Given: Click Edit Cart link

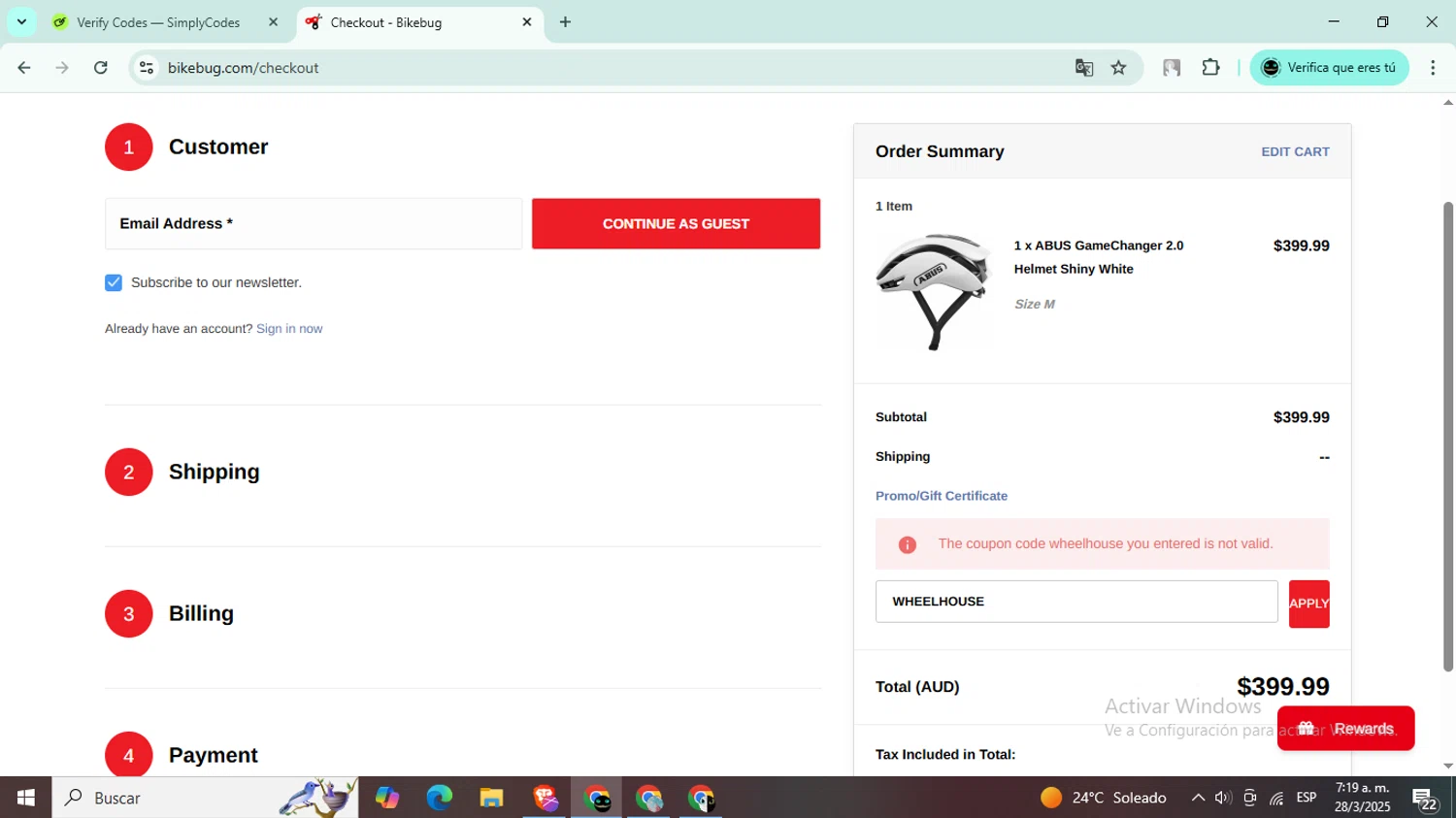Looking at the screenshot, I should tap(1295, 151).
